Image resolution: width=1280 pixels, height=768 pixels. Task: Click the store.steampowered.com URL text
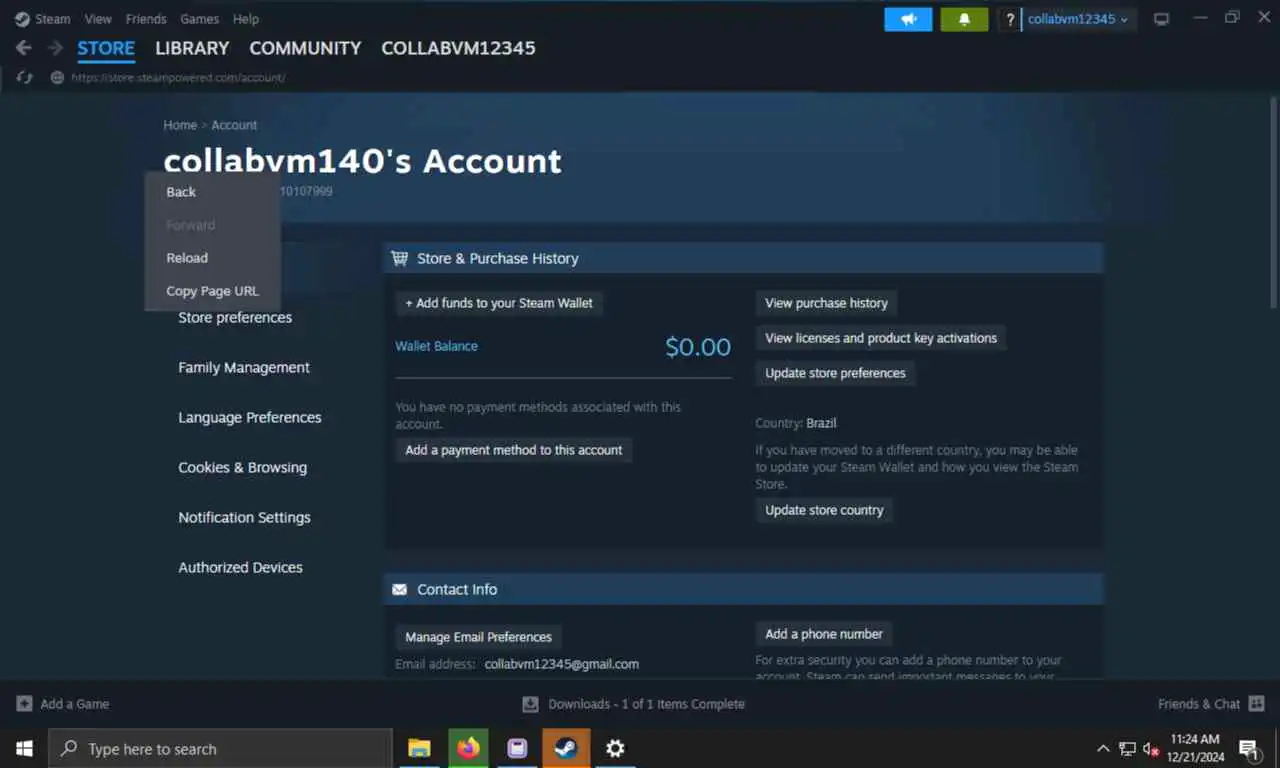(x=178, y=77)
